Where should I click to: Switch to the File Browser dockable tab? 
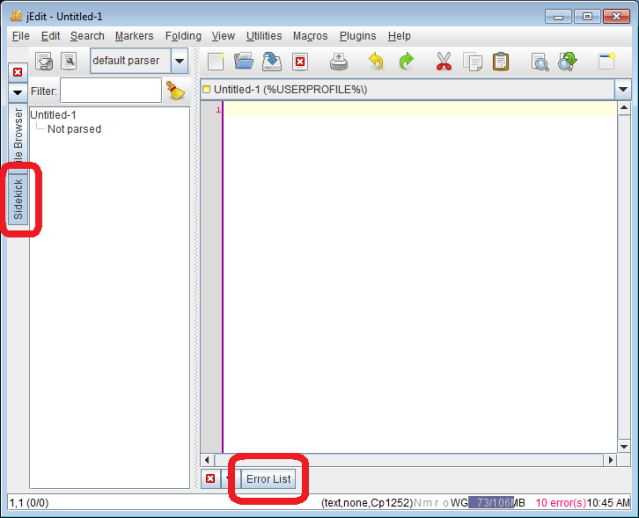(18, 138)
